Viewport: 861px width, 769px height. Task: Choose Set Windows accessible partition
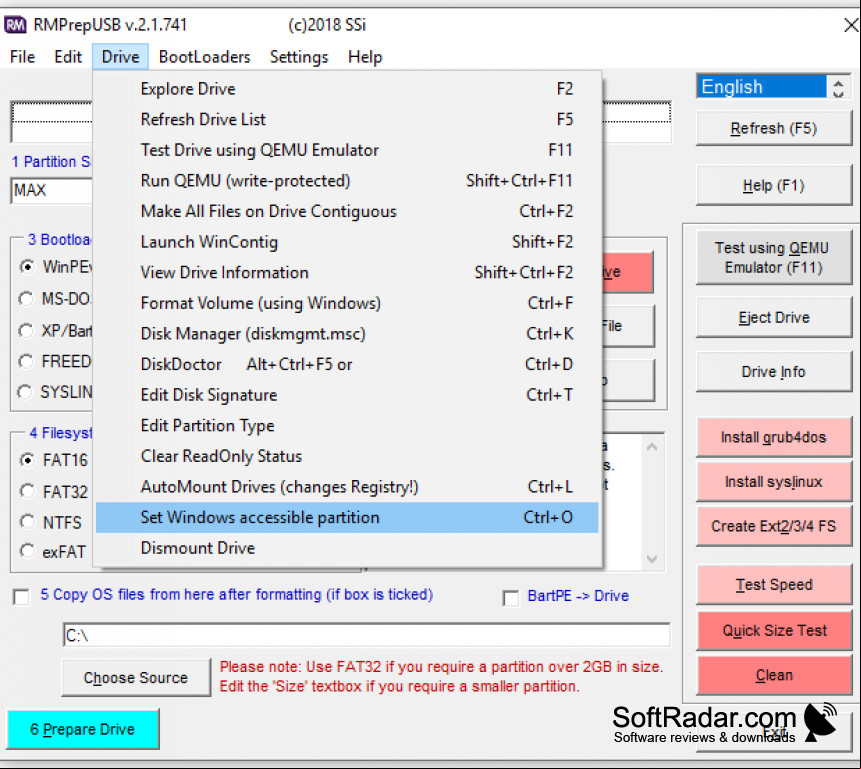click(x=347, y=517)
